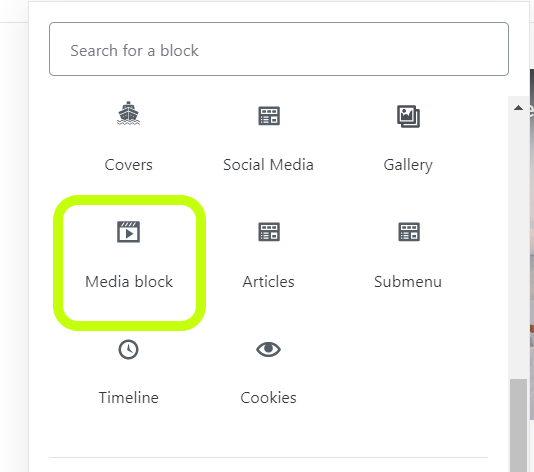Click the Media block clapperboard icon
This screenshot has width=534, height=472.
pos(128,232)
